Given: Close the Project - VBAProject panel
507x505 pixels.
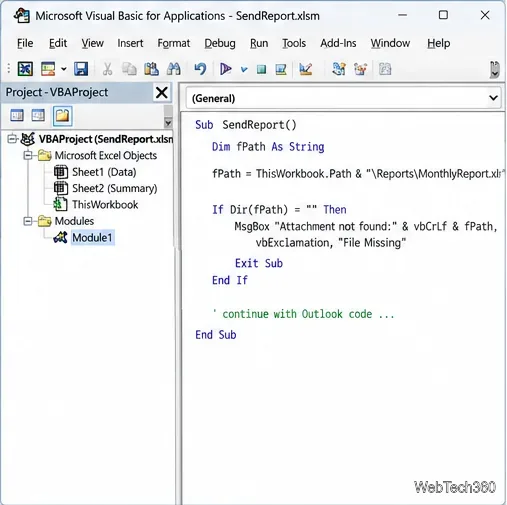Looking at the screenshot, I should point(162,92).
